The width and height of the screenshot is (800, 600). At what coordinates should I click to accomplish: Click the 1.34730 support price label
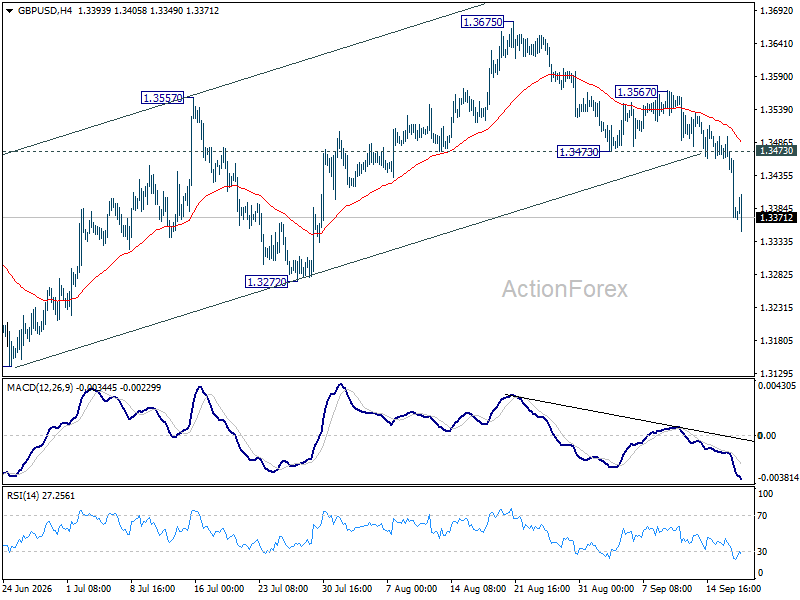(579, 152)
